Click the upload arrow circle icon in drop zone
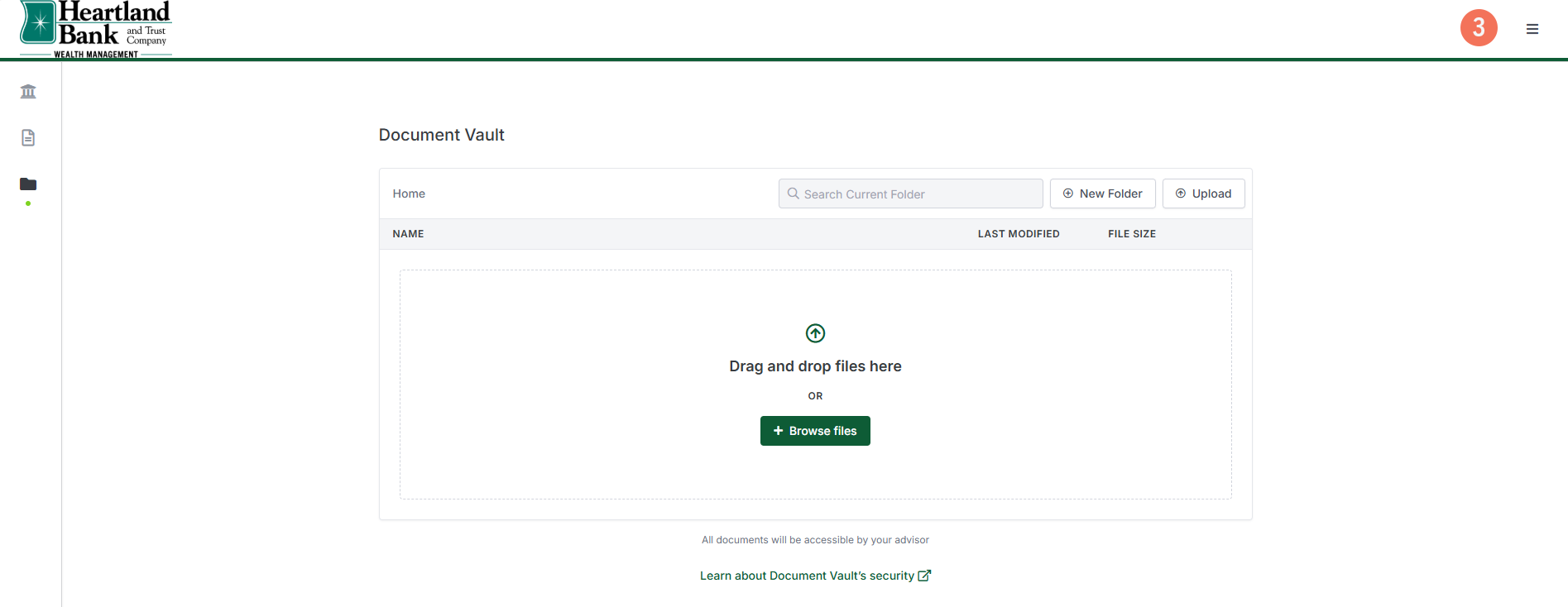The image size is (1568, 607). click(815, 333)
